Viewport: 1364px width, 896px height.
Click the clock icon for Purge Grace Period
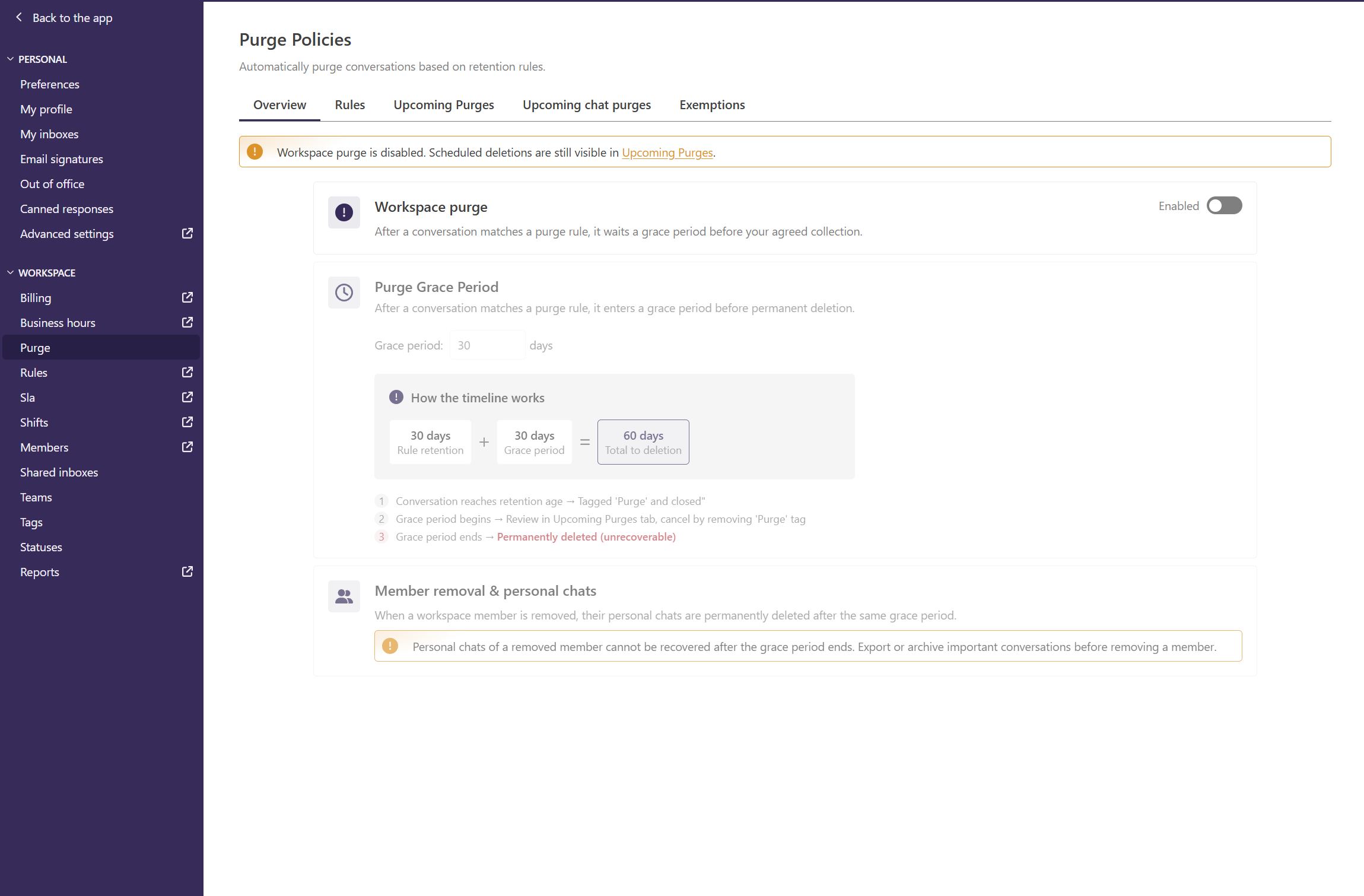[x=344, y=293]
